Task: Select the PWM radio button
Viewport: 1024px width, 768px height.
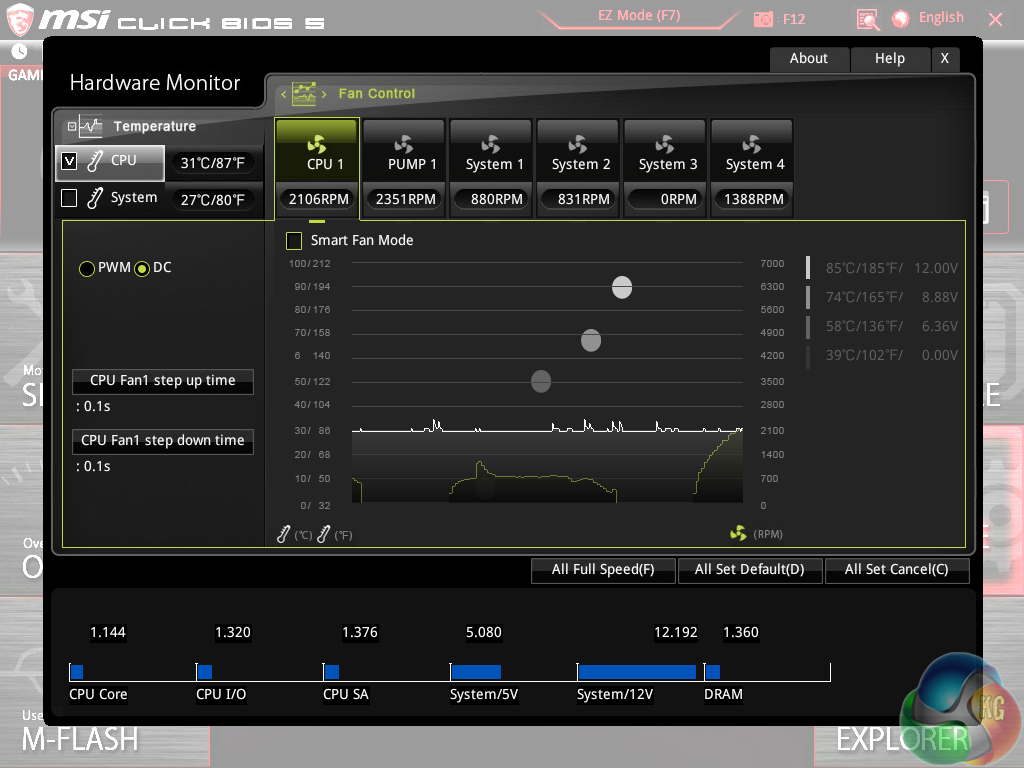Action: coord(86,268)
